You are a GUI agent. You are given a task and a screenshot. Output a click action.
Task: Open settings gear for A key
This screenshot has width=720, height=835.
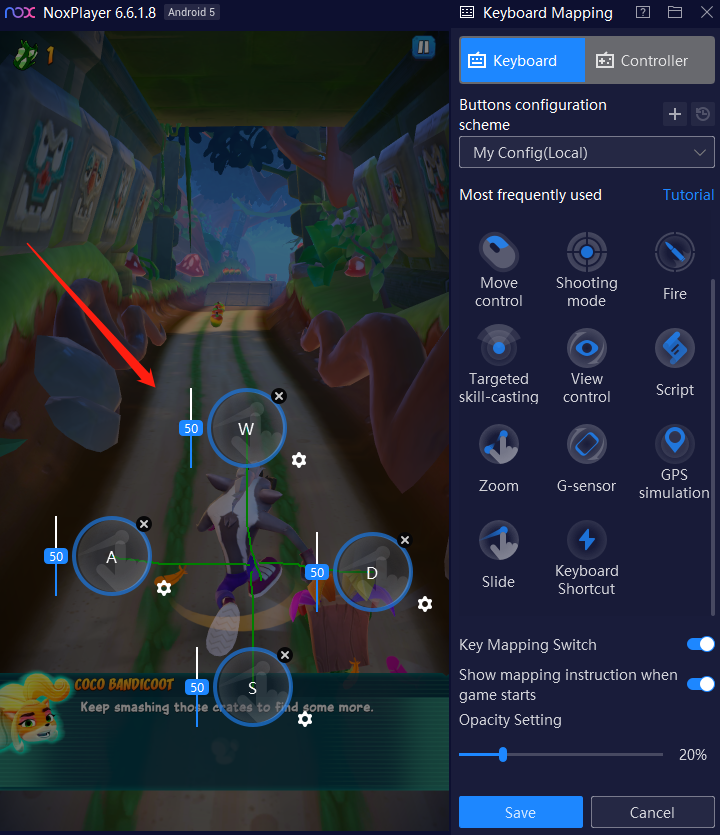[164, 588]
